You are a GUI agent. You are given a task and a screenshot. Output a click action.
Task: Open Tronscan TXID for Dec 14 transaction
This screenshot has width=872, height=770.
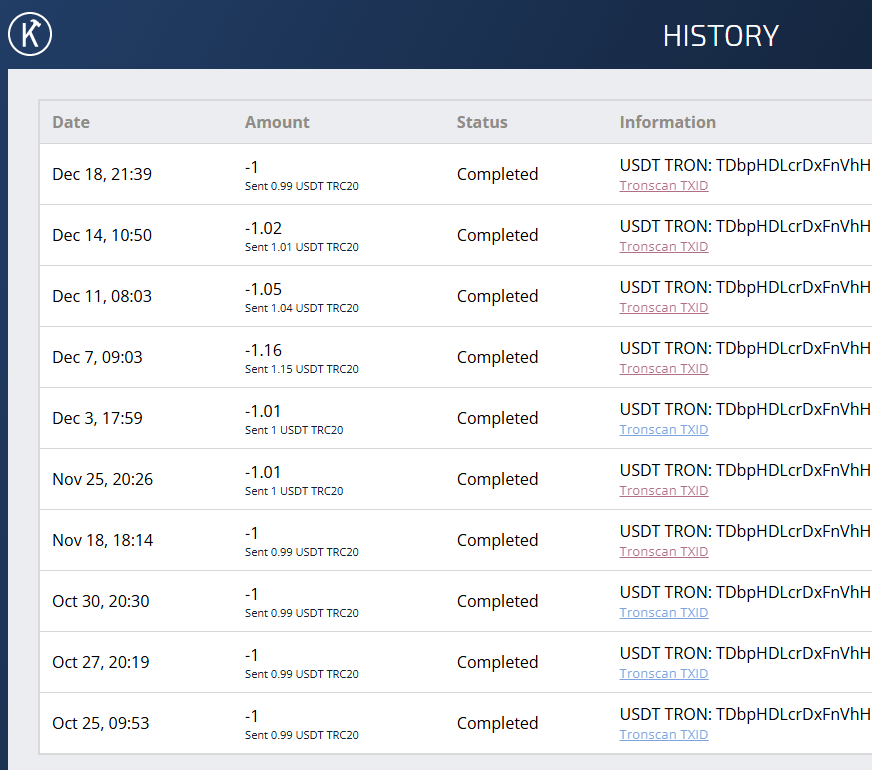pos(663,246)
